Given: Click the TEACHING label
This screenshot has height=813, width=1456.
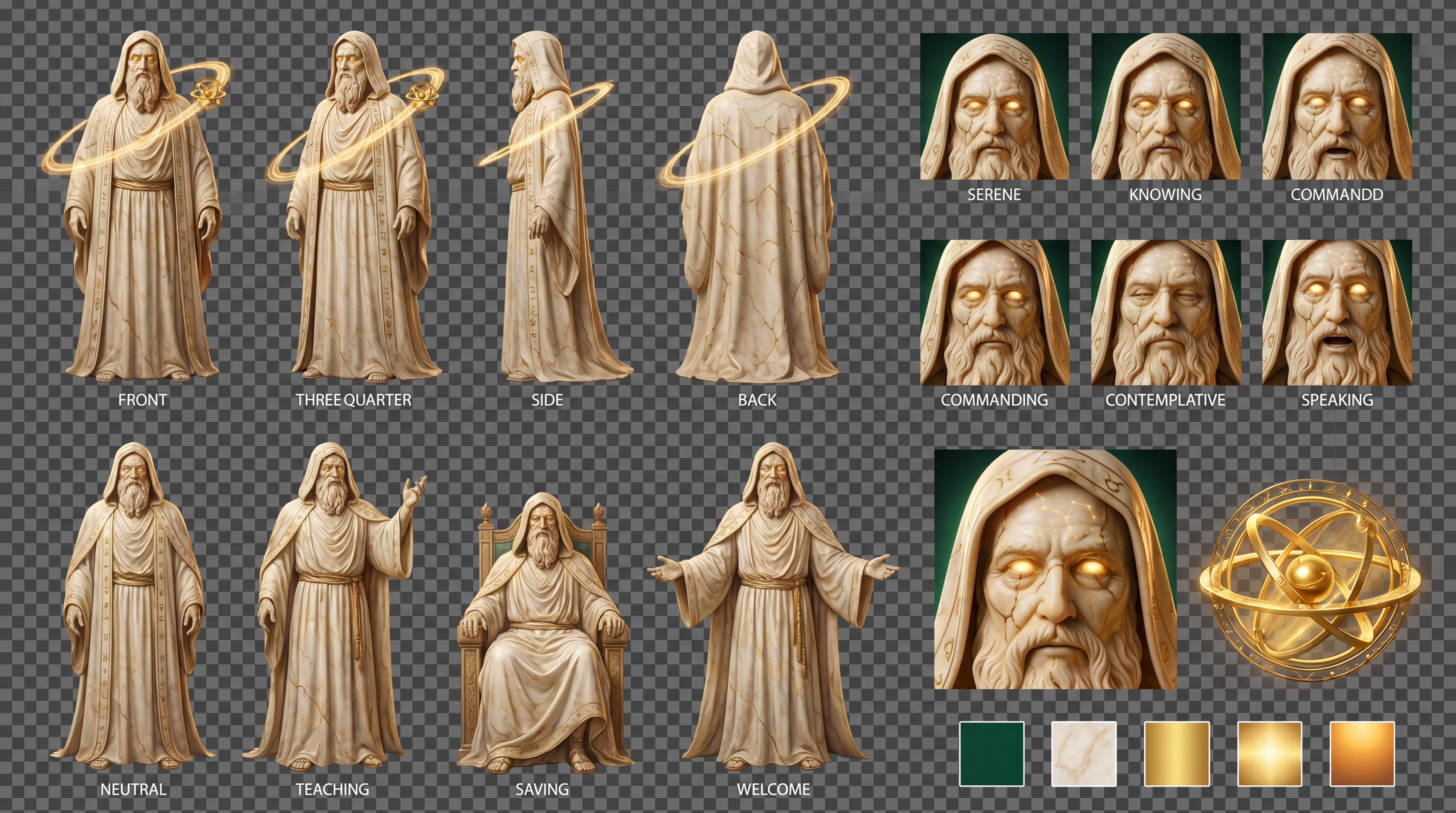Looking at the screenshot, I should click(x=332, y=789).
